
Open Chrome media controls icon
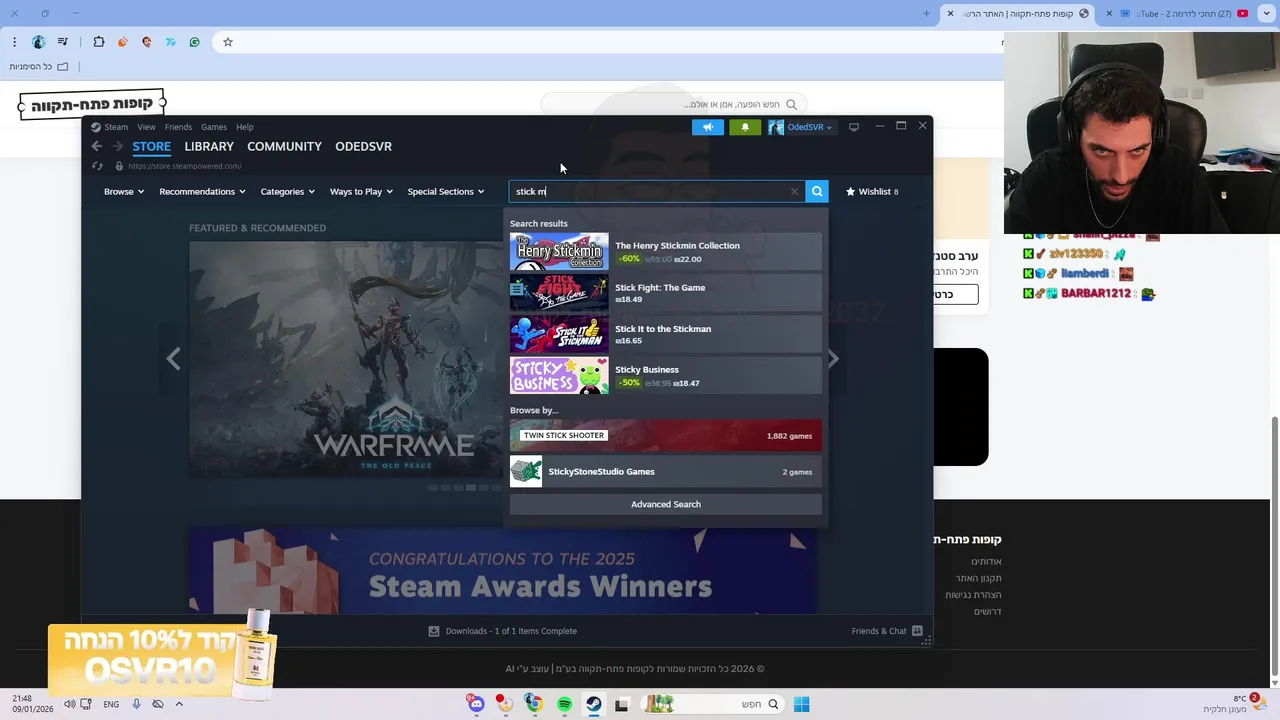coord(63,42)
